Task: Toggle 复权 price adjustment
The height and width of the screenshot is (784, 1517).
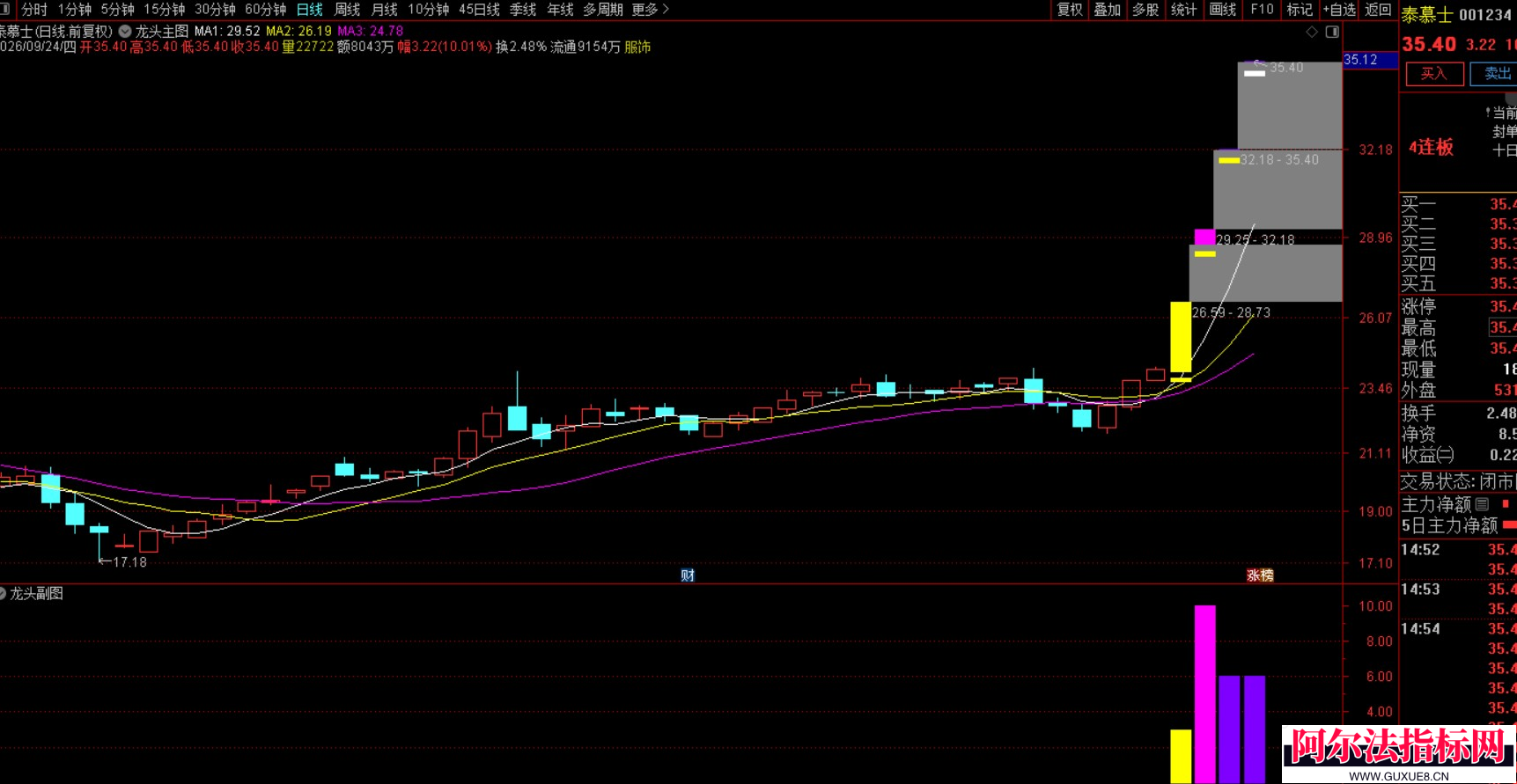Action: pos(1070,9)
